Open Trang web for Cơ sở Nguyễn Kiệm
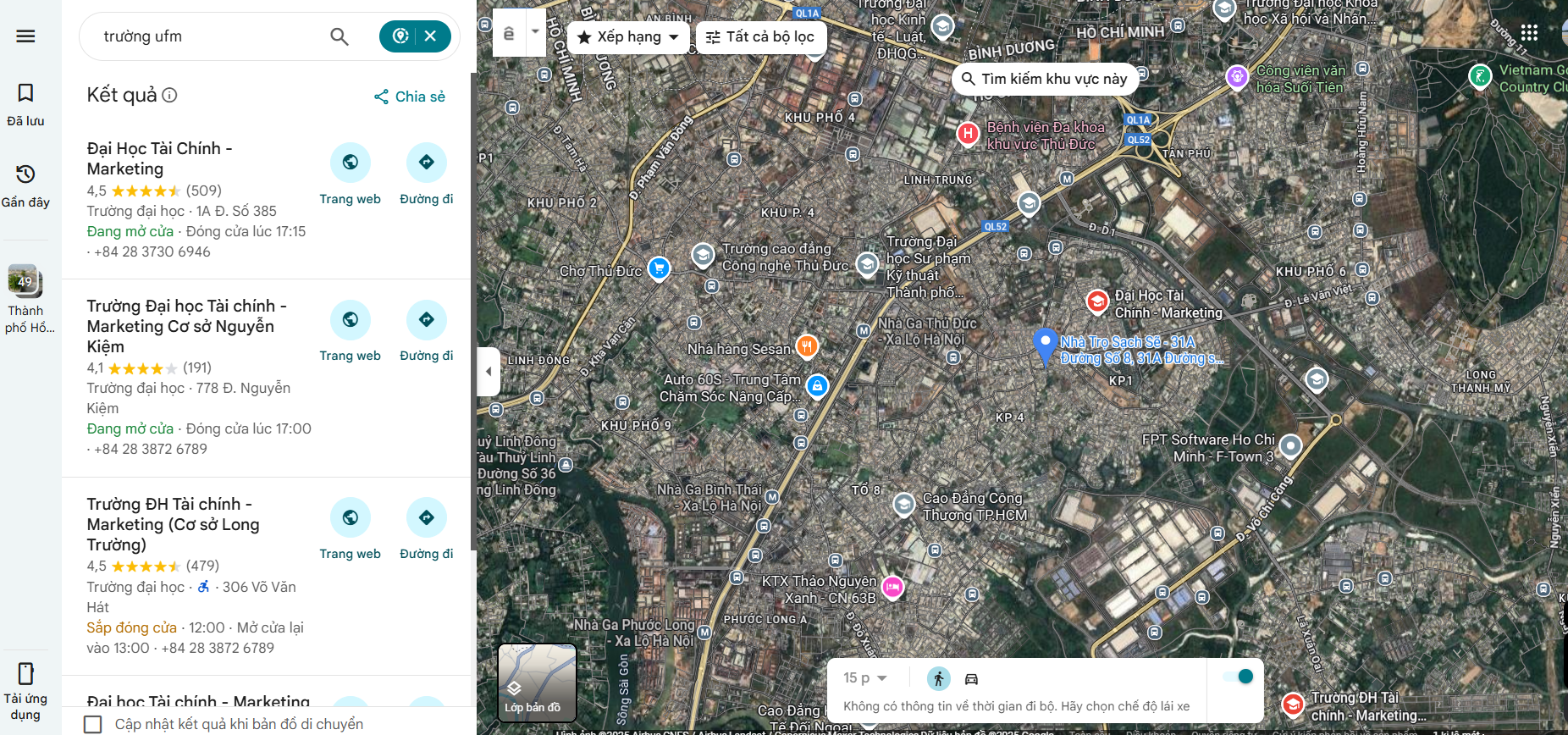The height and width of the screenshot is (735, 1568). (x=350, y=331)
